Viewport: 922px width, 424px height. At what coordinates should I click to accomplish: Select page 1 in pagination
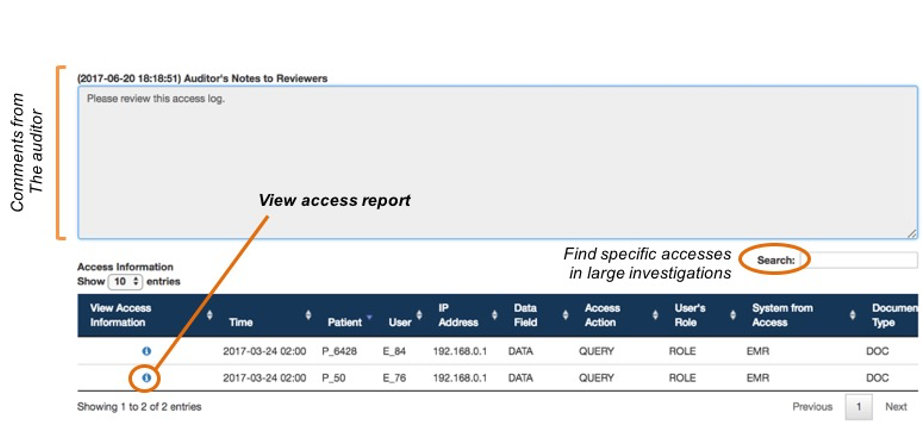point(858,407)
